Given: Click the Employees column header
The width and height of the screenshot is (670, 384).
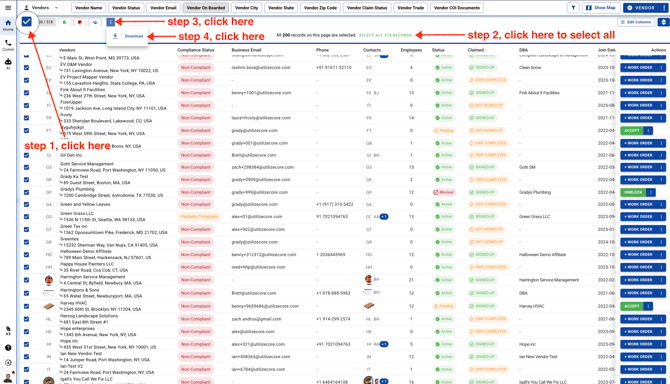Looking at the screenshot, I should [411, 50].
